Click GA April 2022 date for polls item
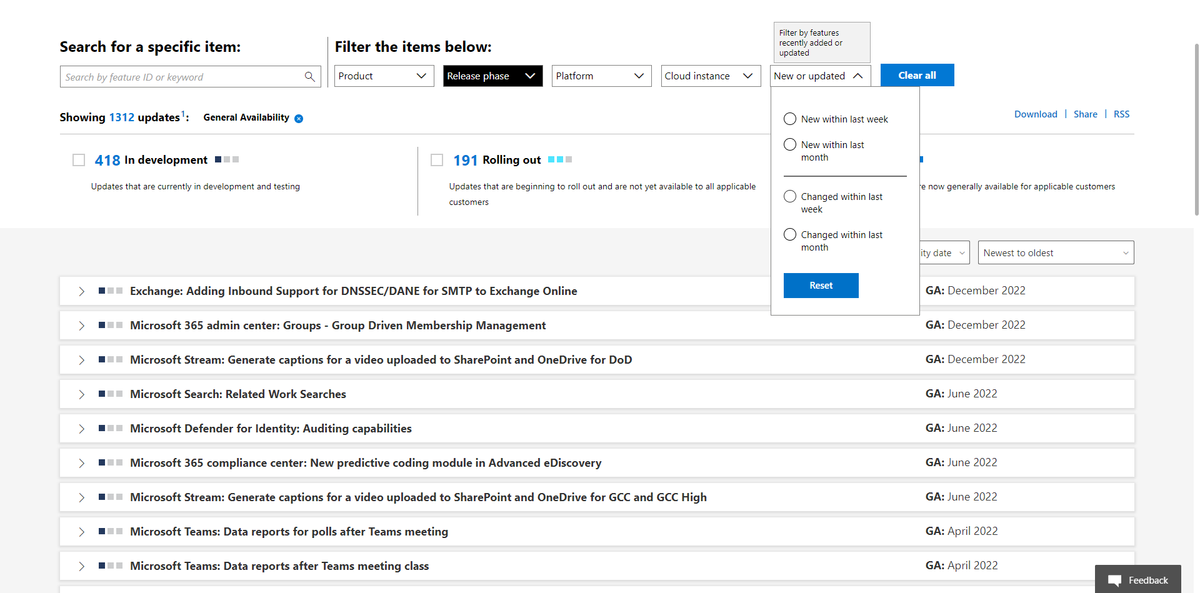1200x593 pixels. coord(962,531)
